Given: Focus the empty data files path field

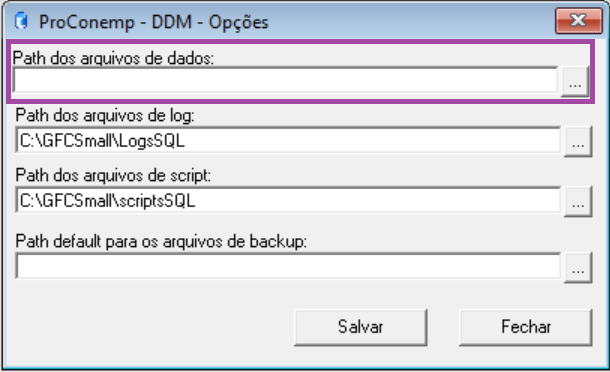Looking at the screenshot, I should [285, 81].
